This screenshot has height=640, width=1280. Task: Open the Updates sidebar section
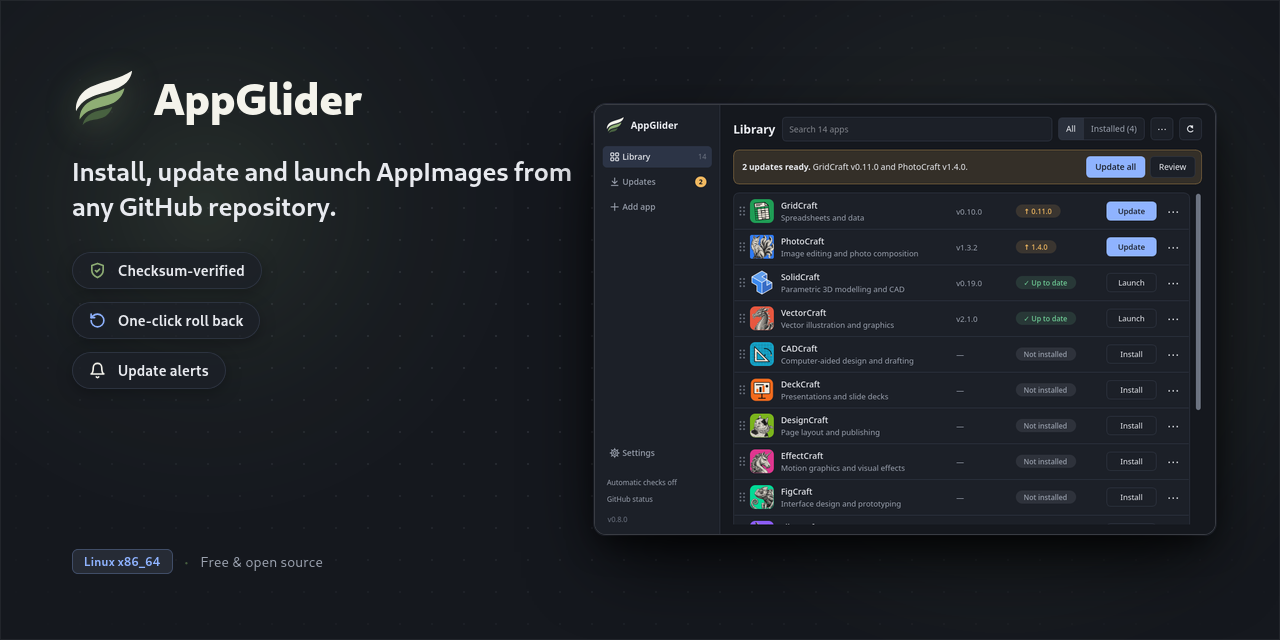pyautogui.click(x=657, y=182)
